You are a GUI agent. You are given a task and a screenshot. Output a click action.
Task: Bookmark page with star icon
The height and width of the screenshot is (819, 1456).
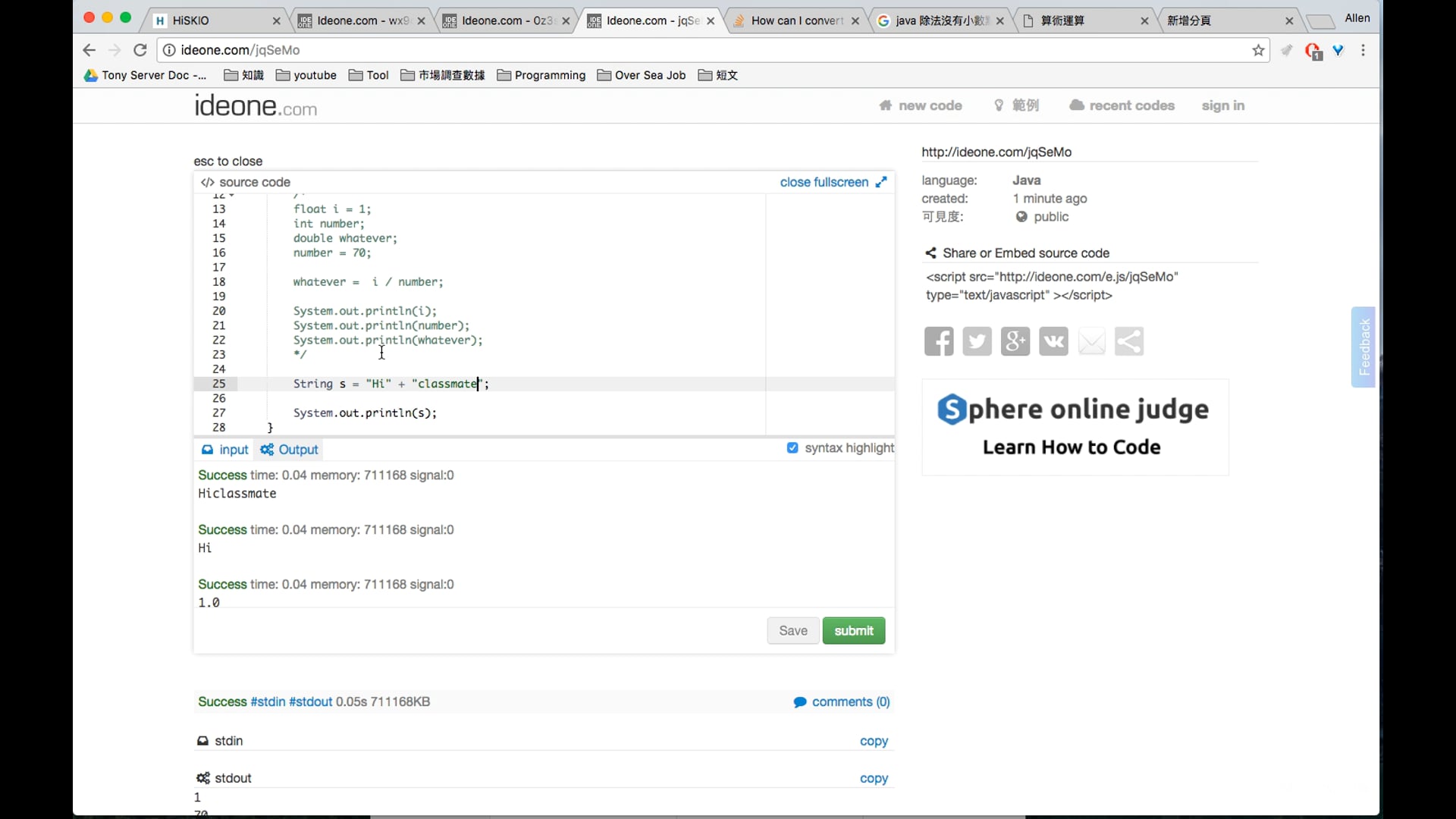(x=1258, y=50)
